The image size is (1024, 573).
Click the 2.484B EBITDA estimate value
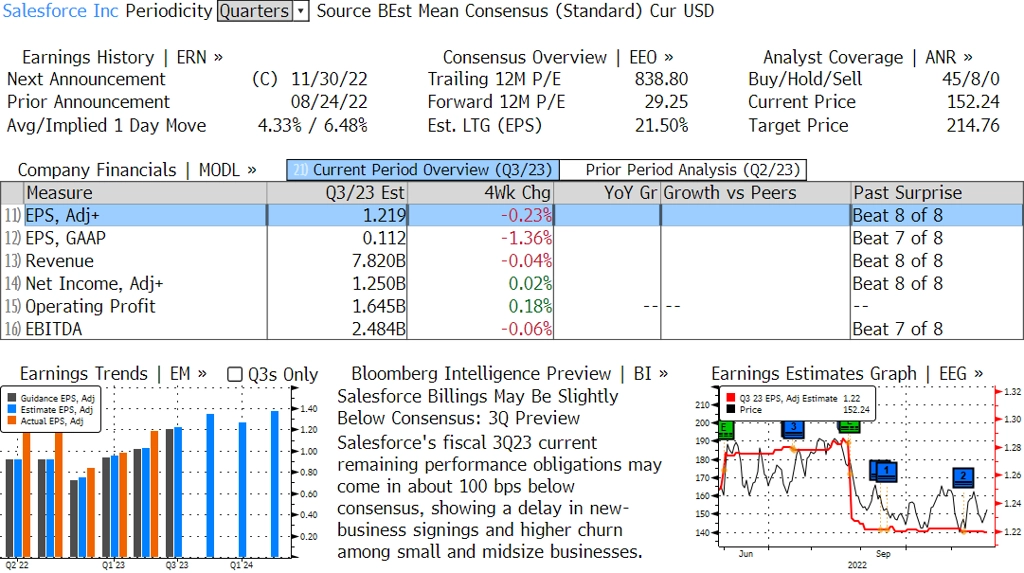point(379,329)
